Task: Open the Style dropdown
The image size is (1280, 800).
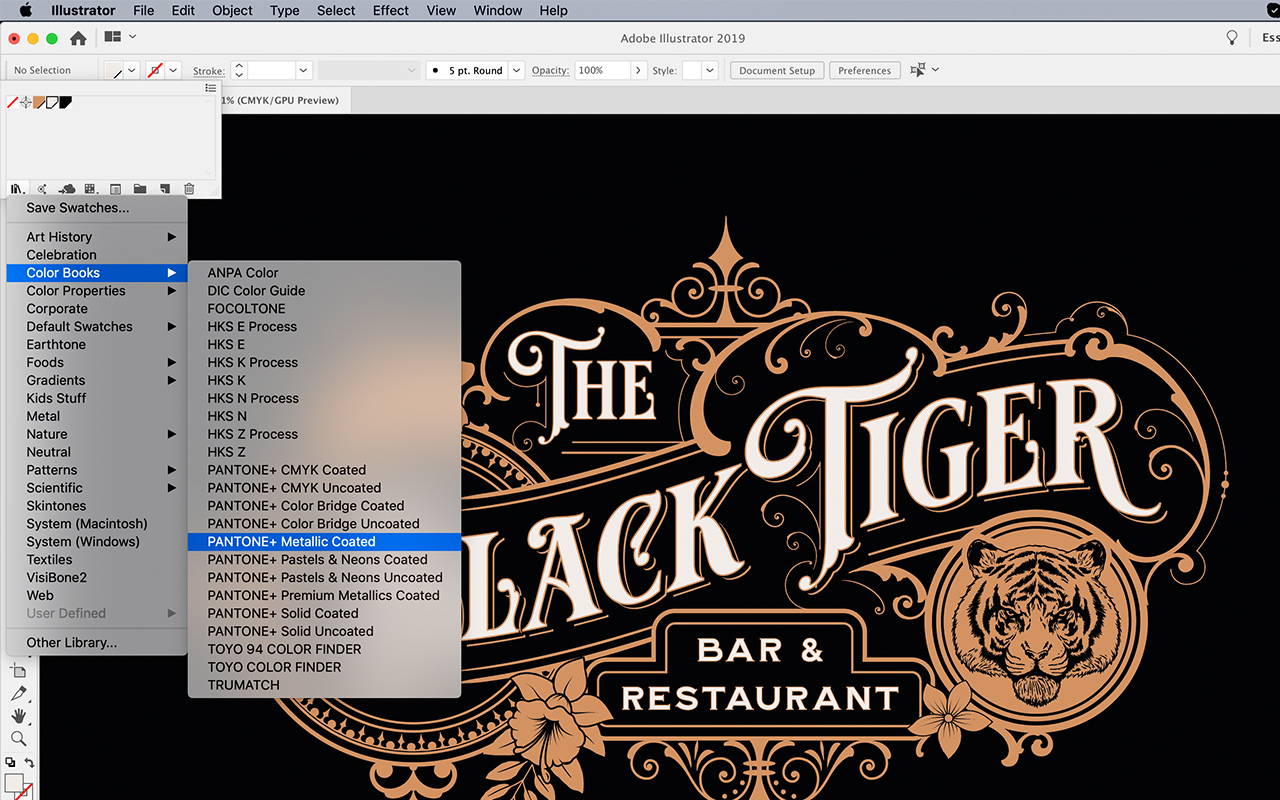Action: pos(709,70)
